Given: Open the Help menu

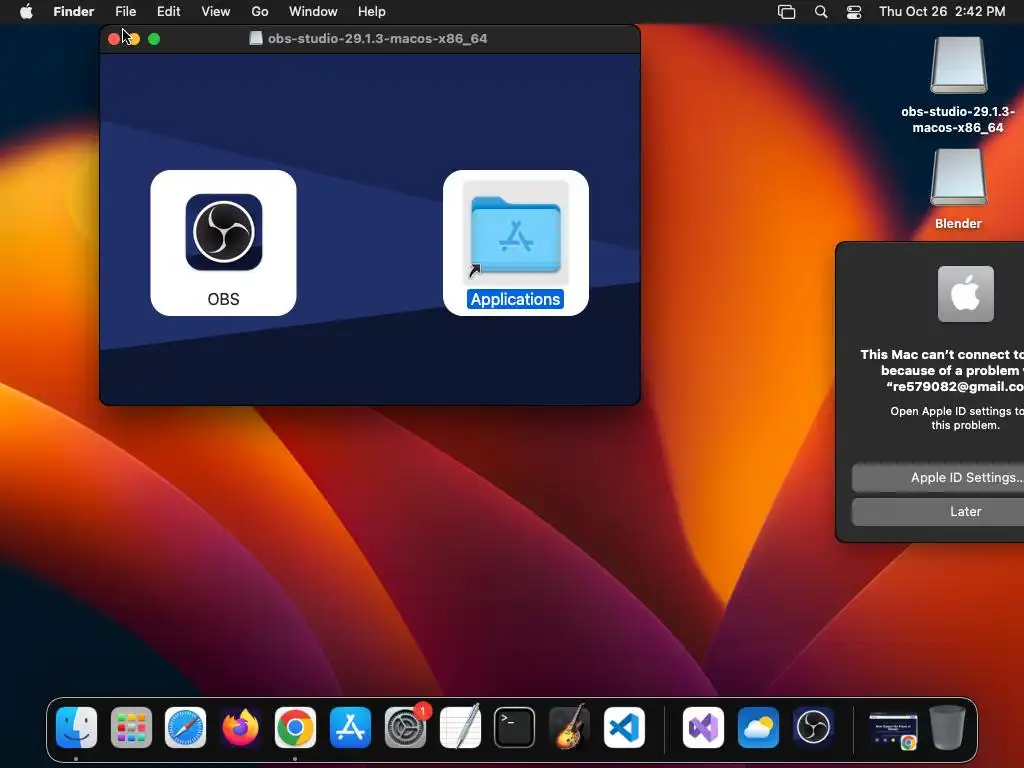Looking at the screenshot, I should pos(372,12).
